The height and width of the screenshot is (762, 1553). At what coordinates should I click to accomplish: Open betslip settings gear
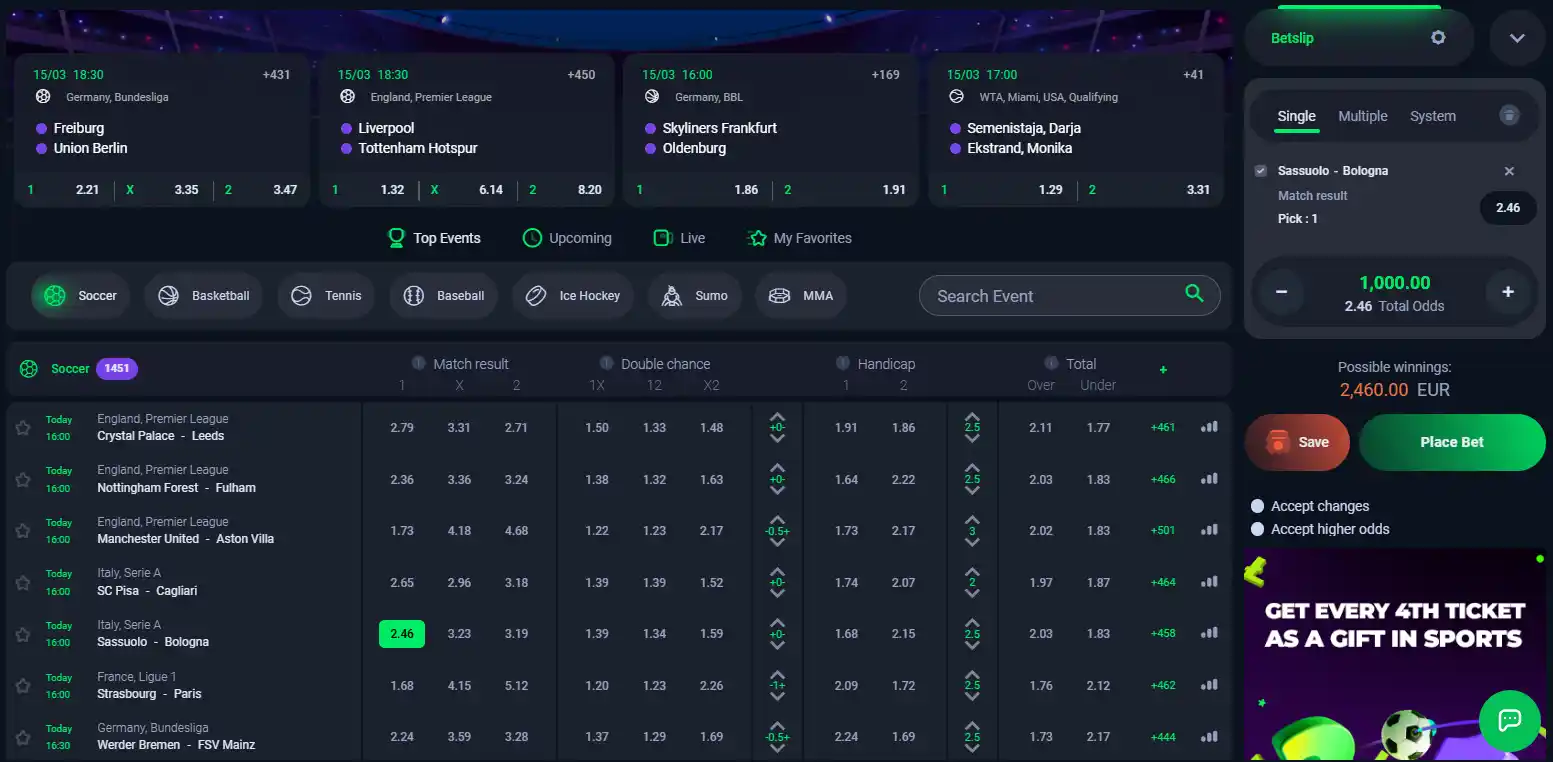(1438, 38)
